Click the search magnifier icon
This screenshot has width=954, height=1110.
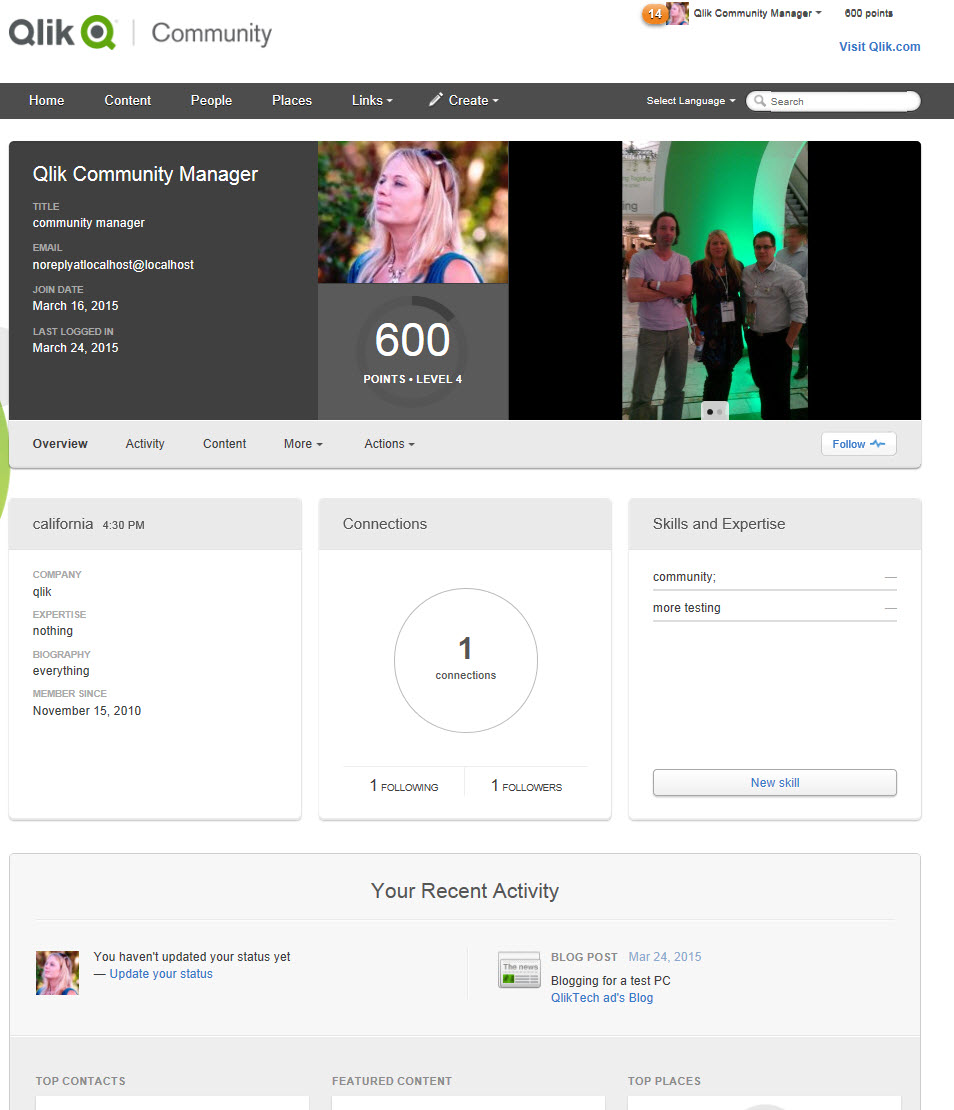760,101
